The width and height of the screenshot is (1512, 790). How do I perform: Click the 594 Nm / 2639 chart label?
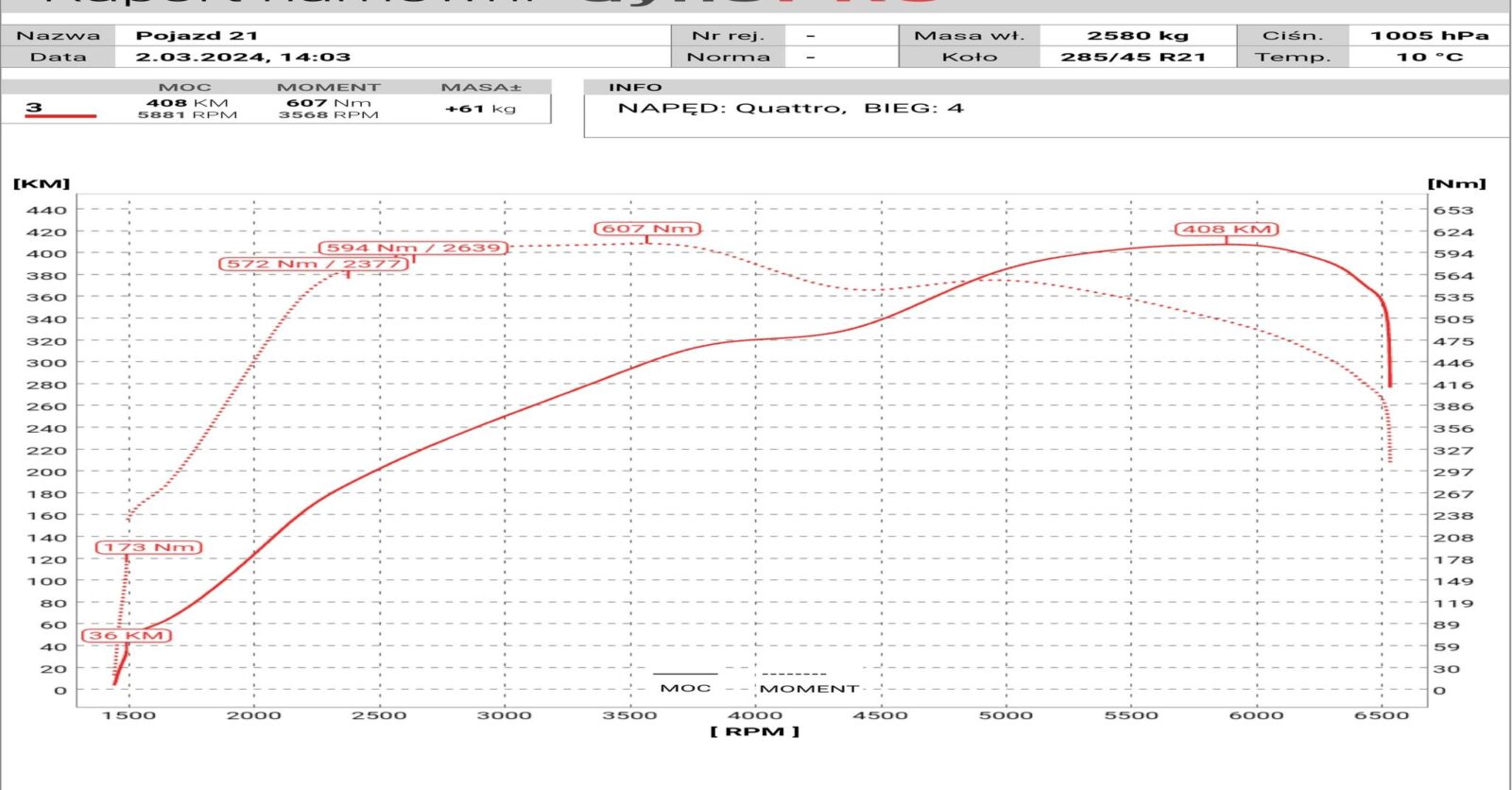(413, 248)
